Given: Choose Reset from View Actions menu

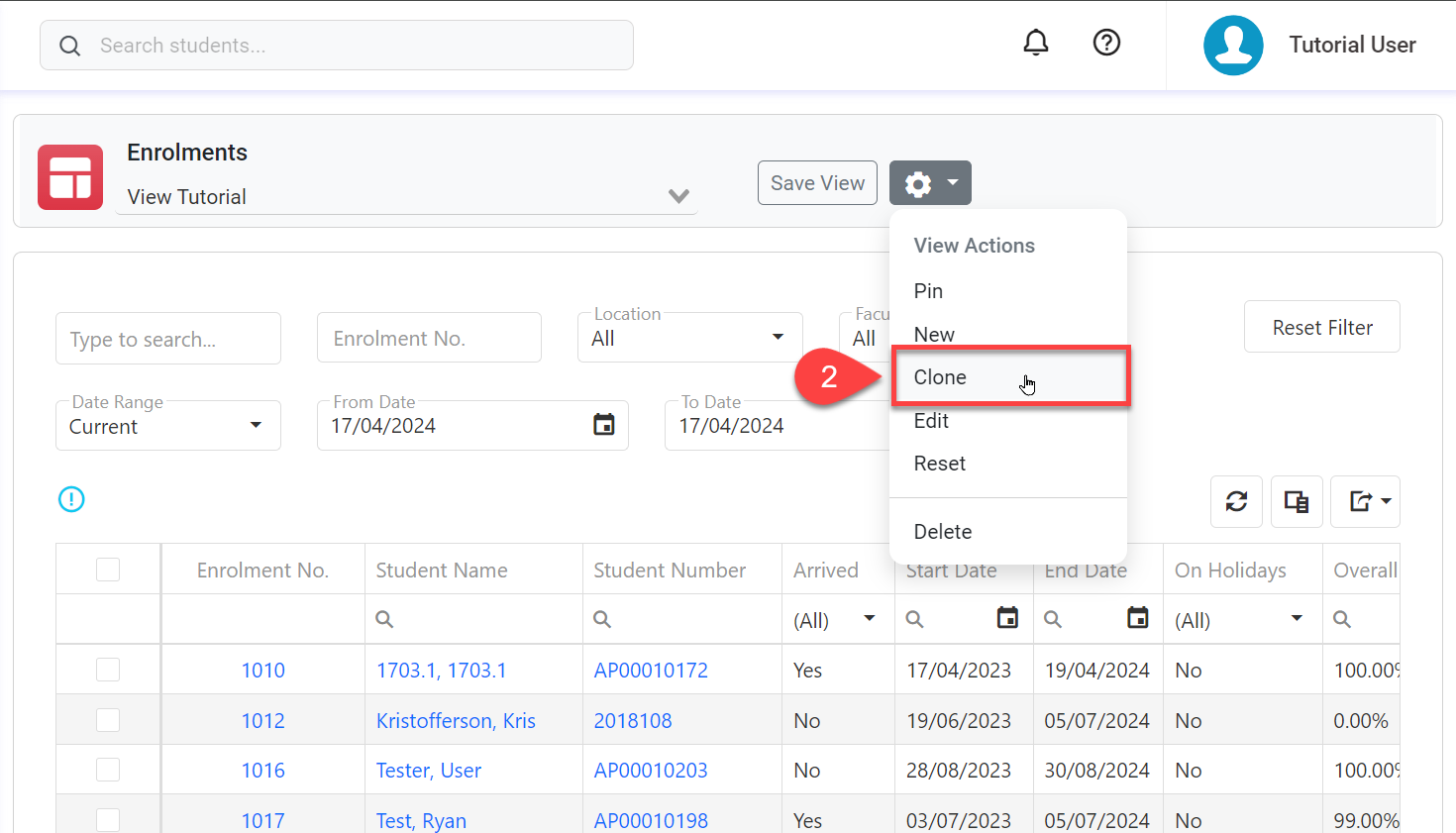Looking at the screenshot, I should (1008, 464).
